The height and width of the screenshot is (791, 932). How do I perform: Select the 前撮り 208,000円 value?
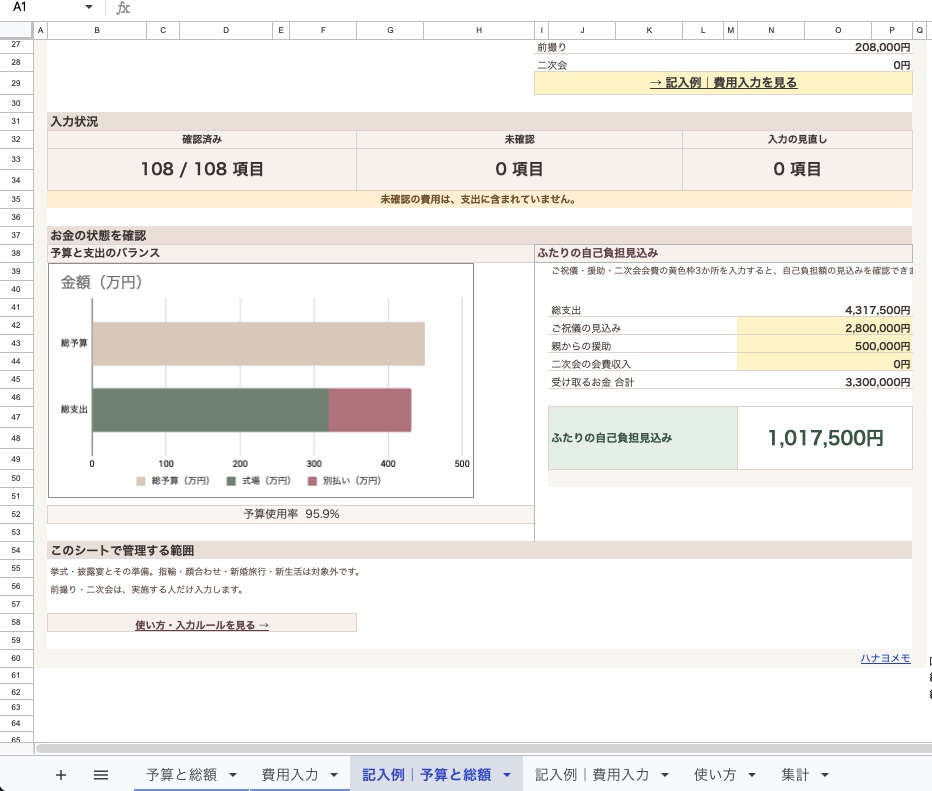click(882, 47)
